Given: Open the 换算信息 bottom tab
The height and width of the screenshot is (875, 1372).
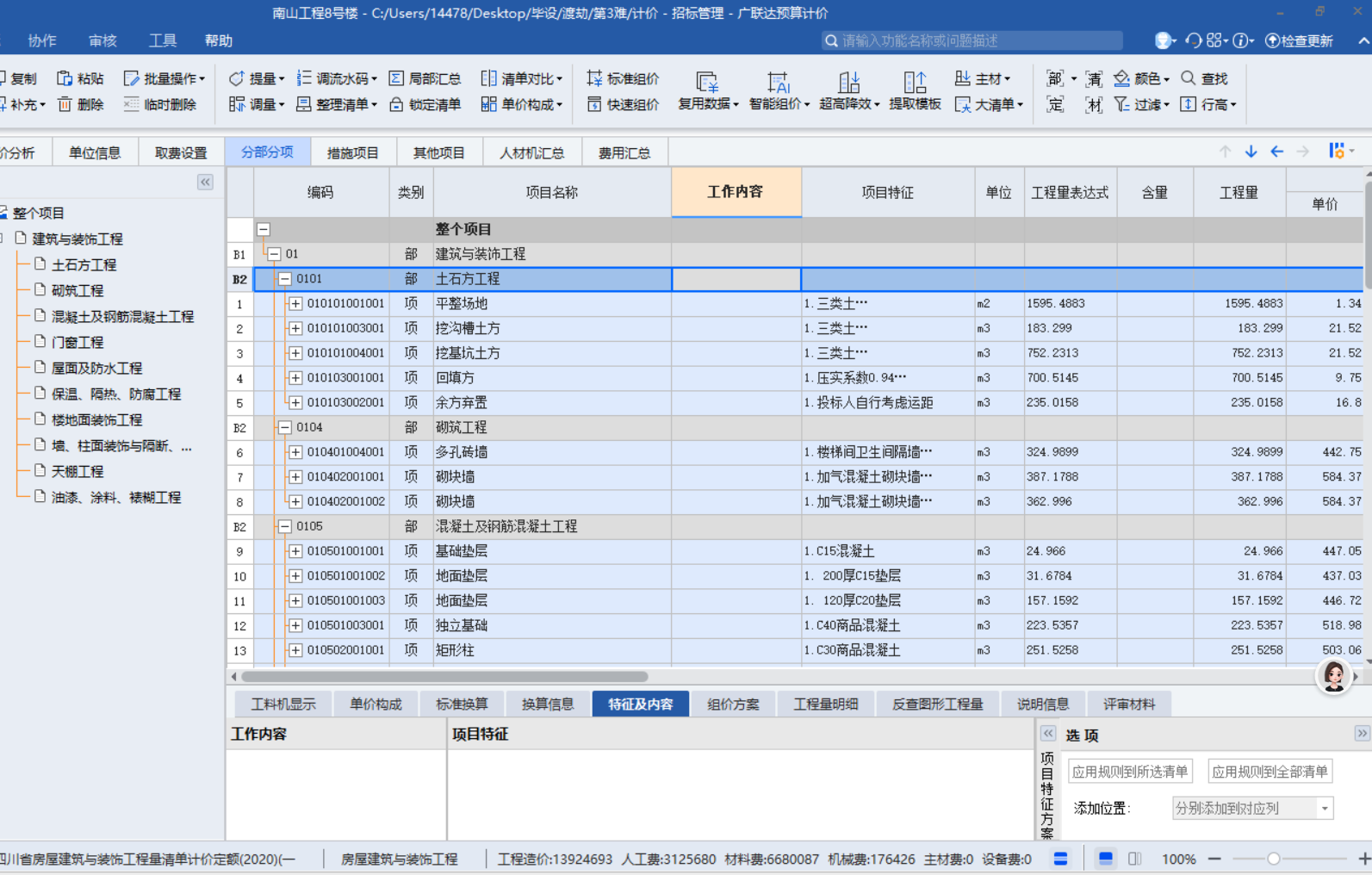Looking at the screenshot, I should click(548, 704).
